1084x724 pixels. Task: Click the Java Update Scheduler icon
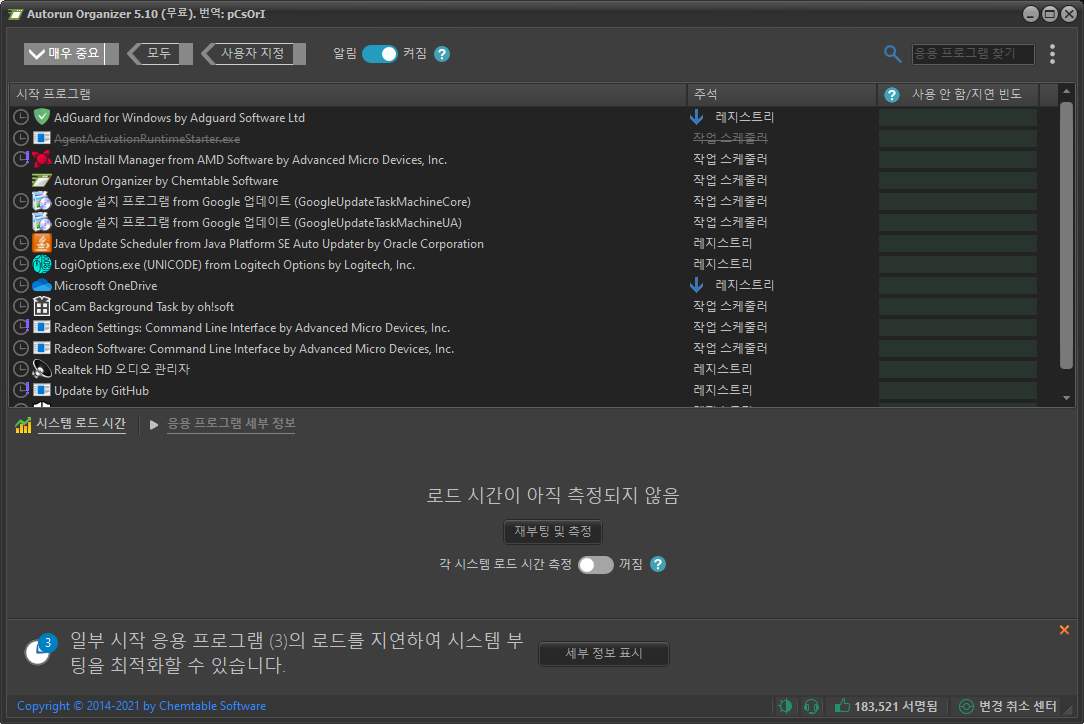point(42,243)
